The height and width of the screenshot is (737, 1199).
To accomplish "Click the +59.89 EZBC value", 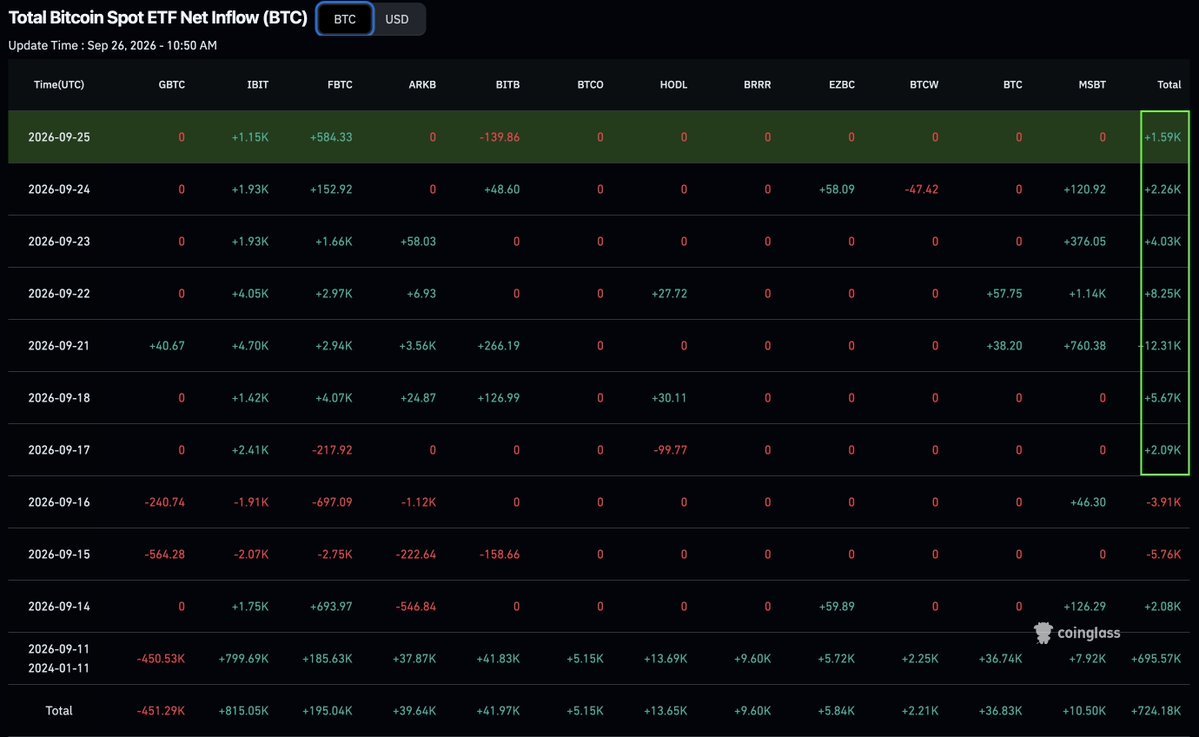I will point(837,607).
